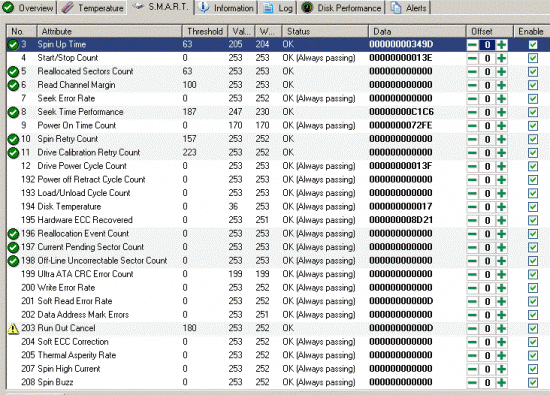This screenshot has width=550, height=395.
Task: Click green check icon for Spin Up Time
Action: [x=13, y=45]
